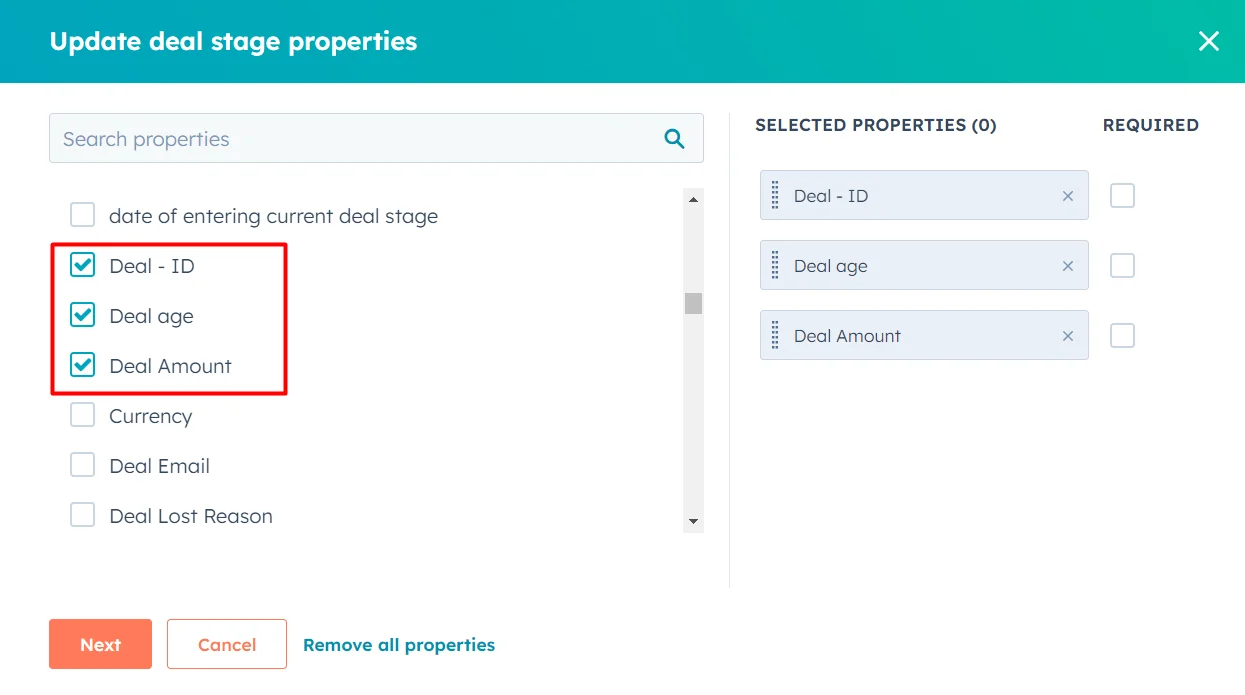Viewport: 1245px width, 695px height.
Task: Enable date of entering current deal stage
Action: (82, 214)
